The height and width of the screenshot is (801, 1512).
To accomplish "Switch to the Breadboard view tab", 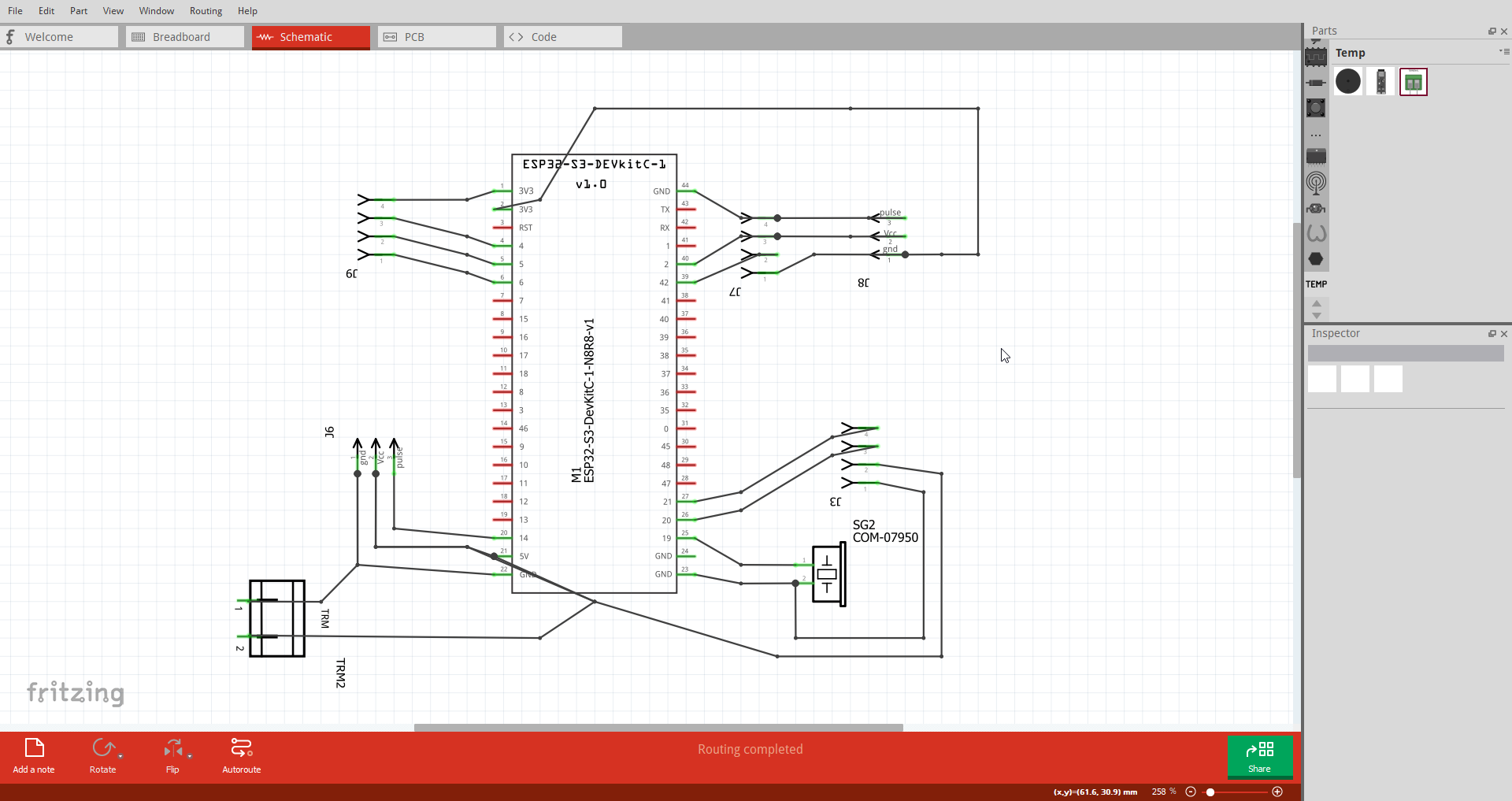I will 185,37.
